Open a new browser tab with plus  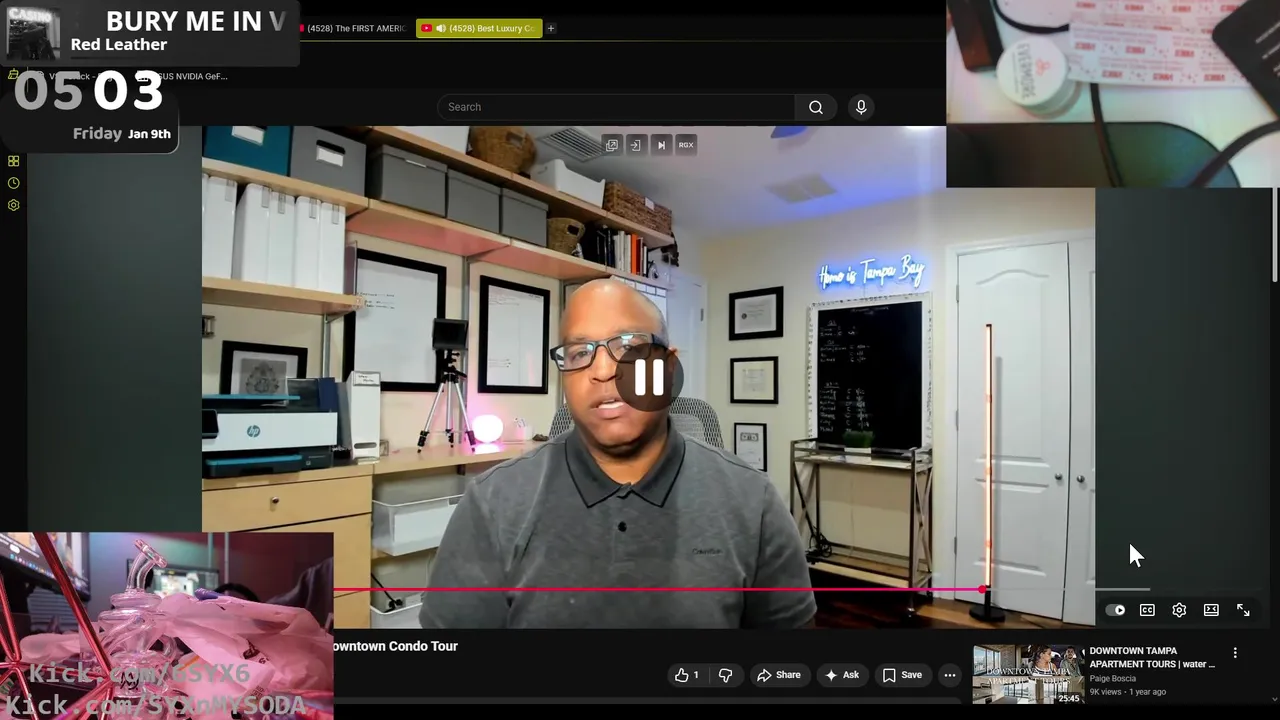tap(550, 28)
